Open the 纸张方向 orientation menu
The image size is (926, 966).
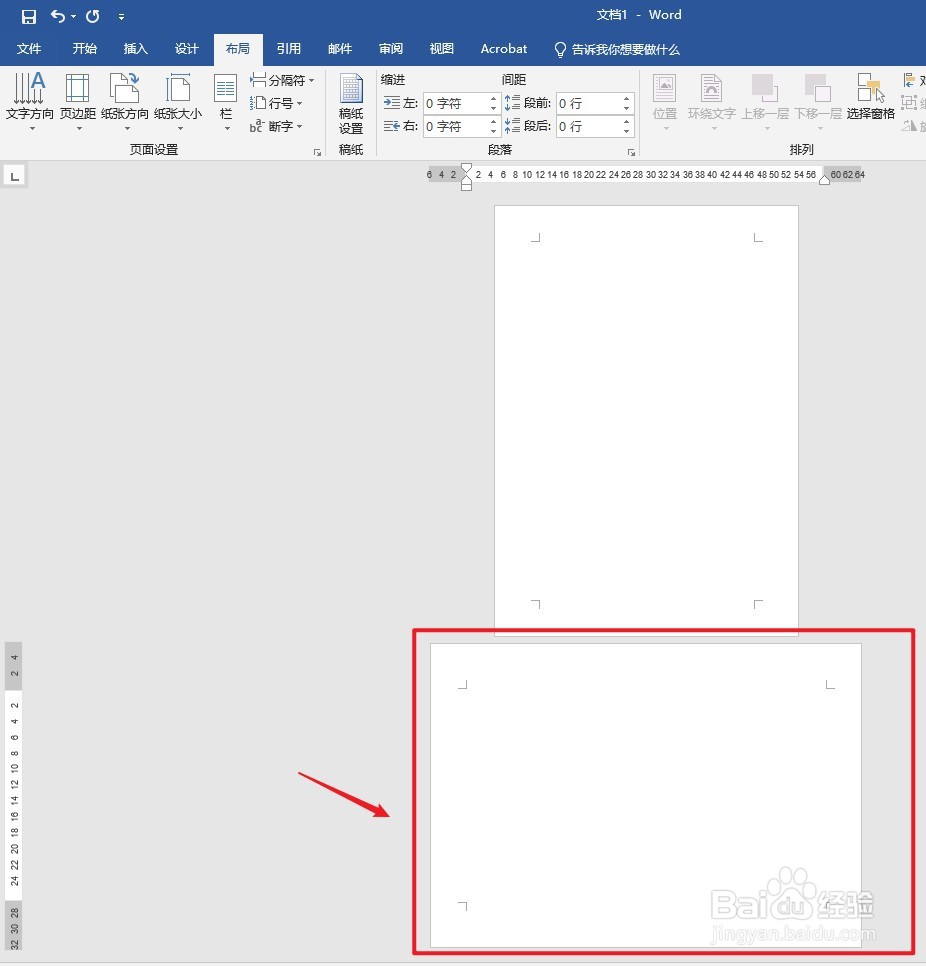click(125, 101)
